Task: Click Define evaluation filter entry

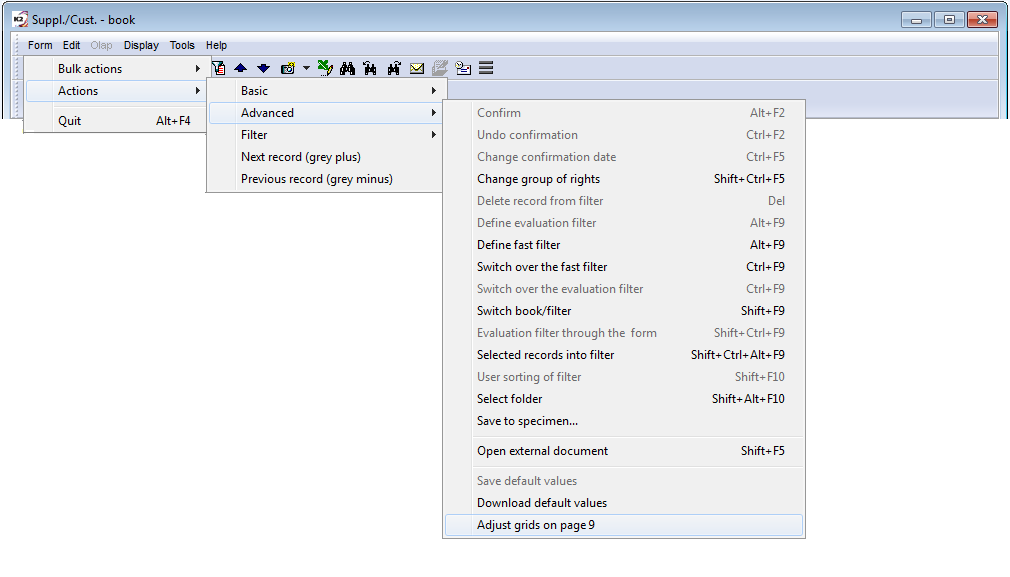Action: click(624, 222)
